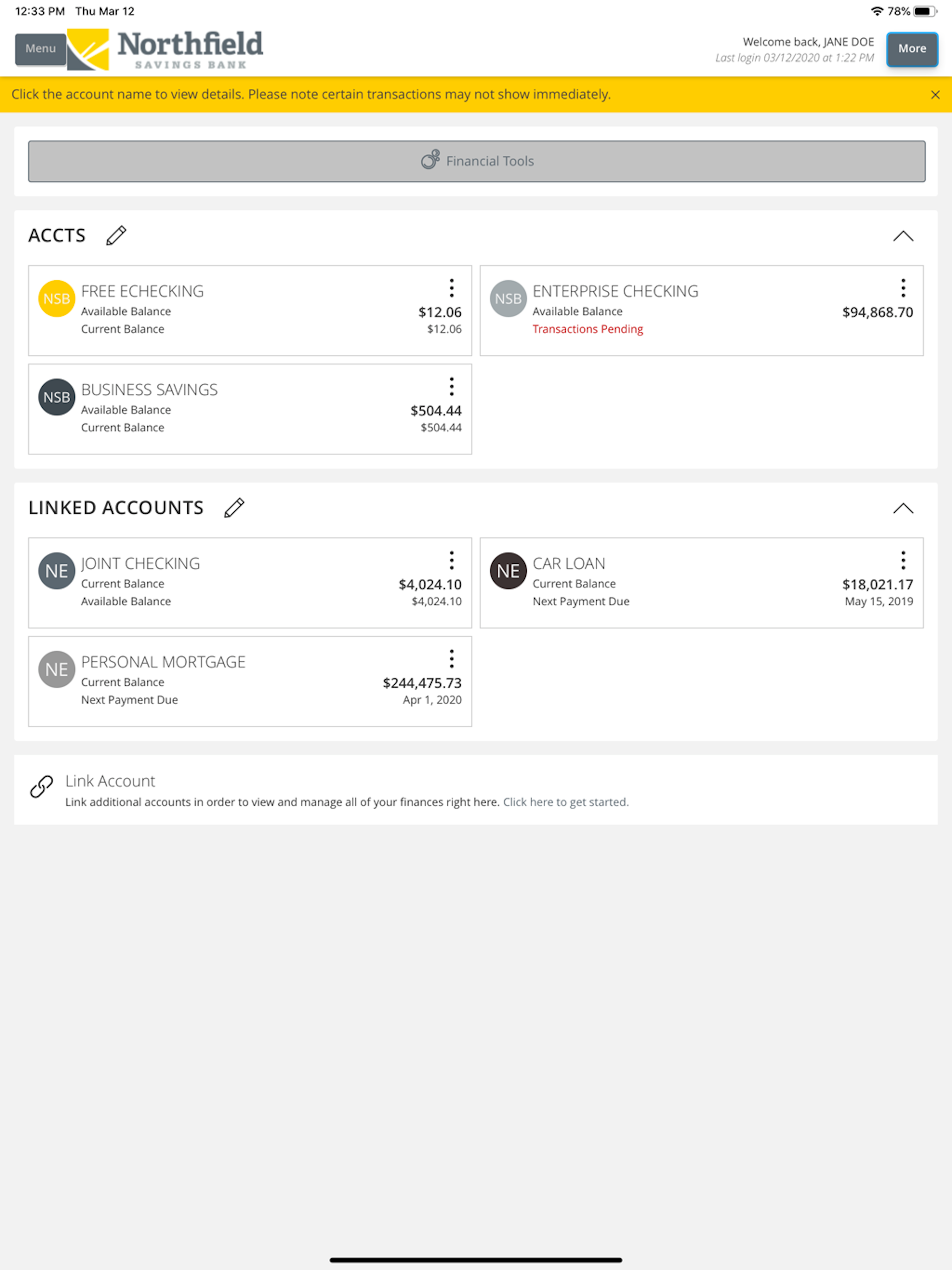Edit the Linked Accounts group name
Image resolution: width=952 pixels, height=1270 pixels.
[x=234, y=508]
